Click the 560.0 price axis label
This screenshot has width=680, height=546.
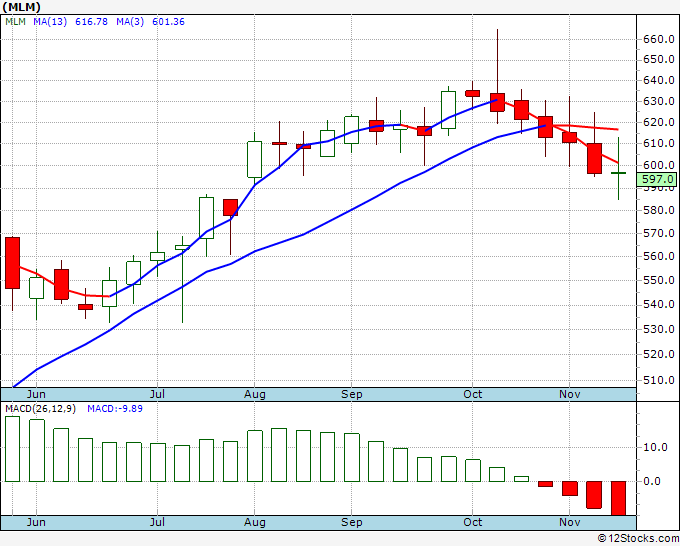point(659,256)
